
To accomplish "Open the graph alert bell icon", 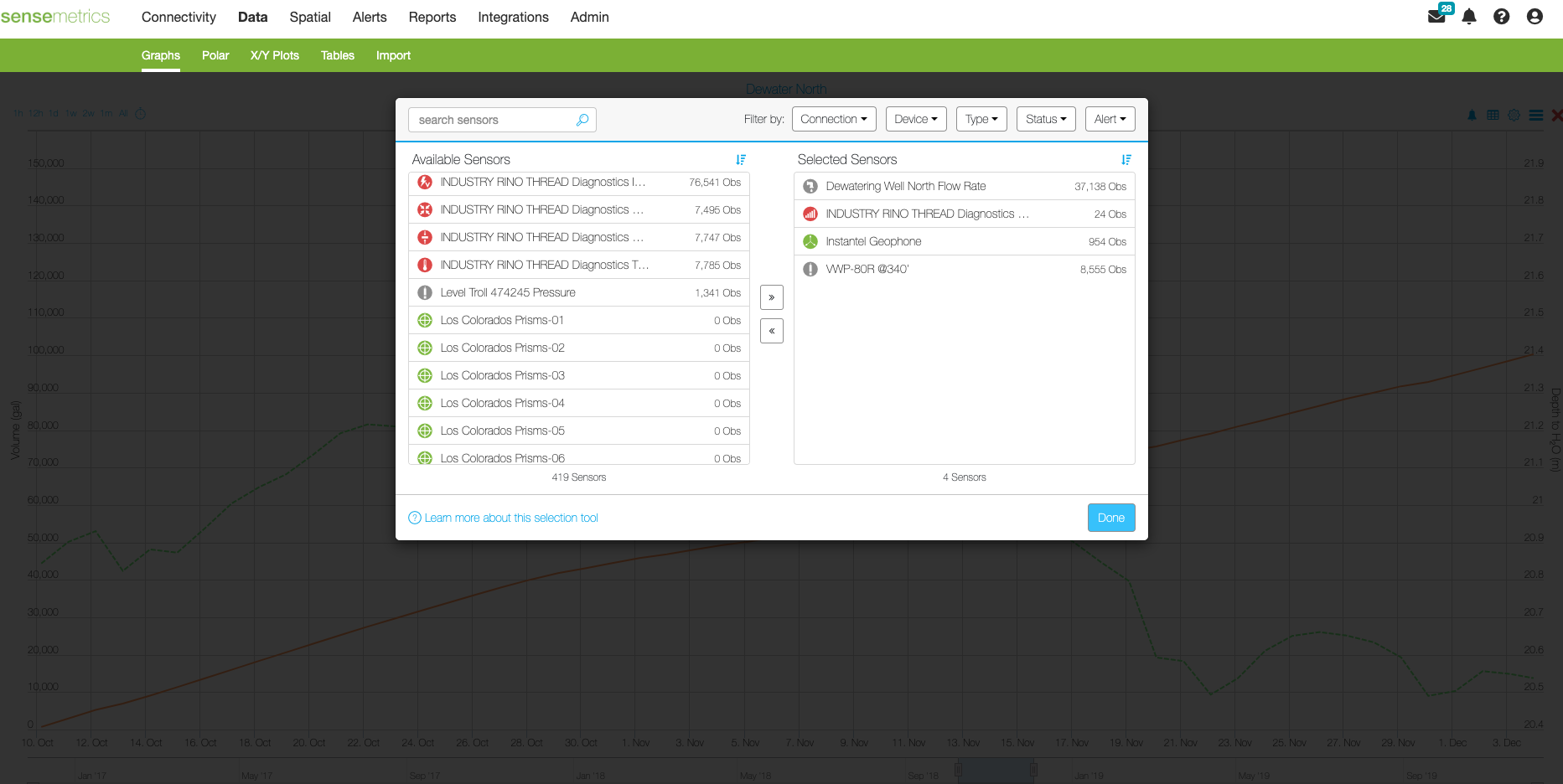I will tap(1472, 115).
